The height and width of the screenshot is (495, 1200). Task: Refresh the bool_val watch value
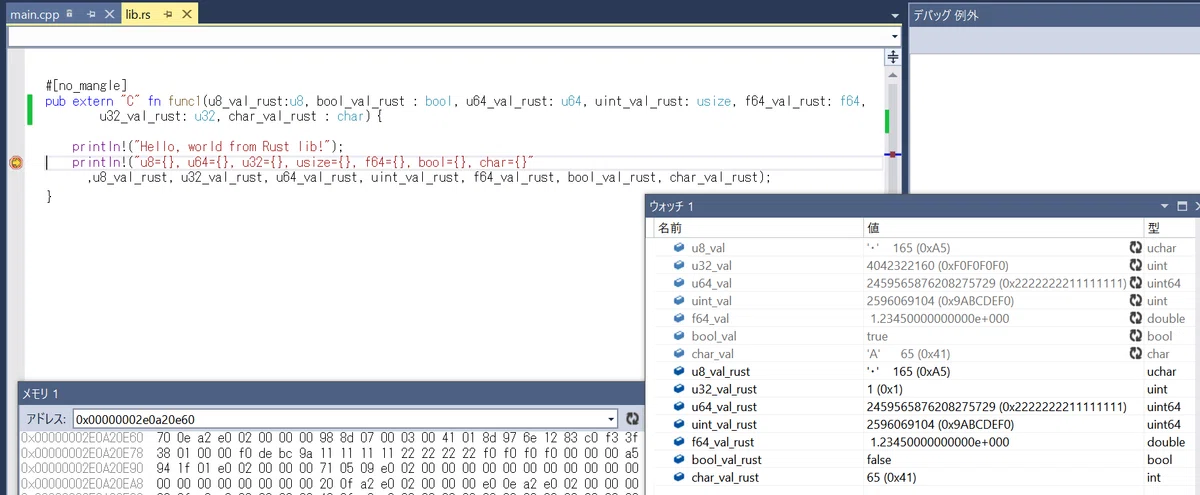pyautogui.click(x=1135, y=336)
